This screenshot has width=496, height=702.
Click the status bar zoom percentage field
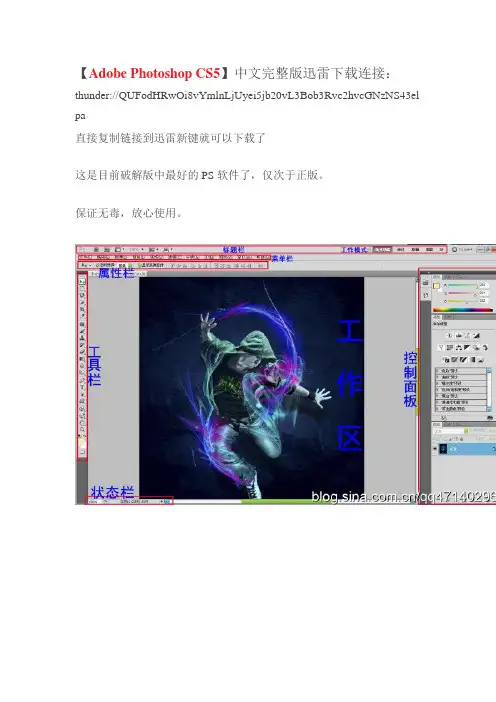93,501
